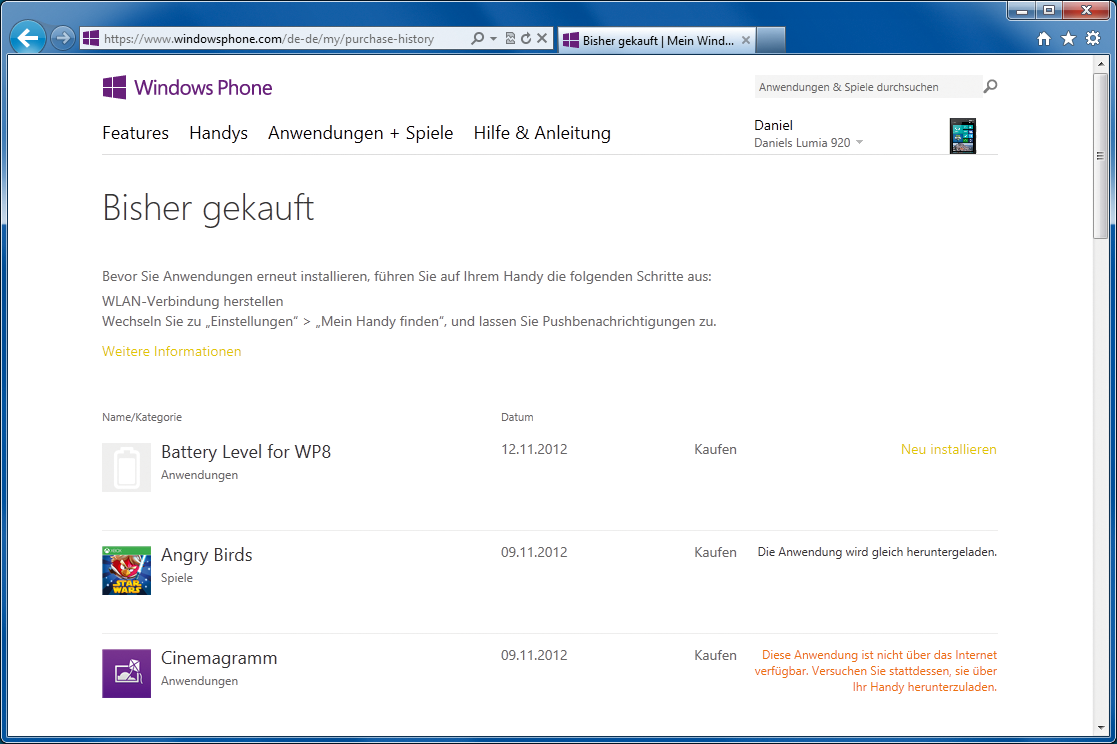Screen dimensions: 1117x744
Task: Open favorites with the star icon
Action: click(x=1069, y=38)
